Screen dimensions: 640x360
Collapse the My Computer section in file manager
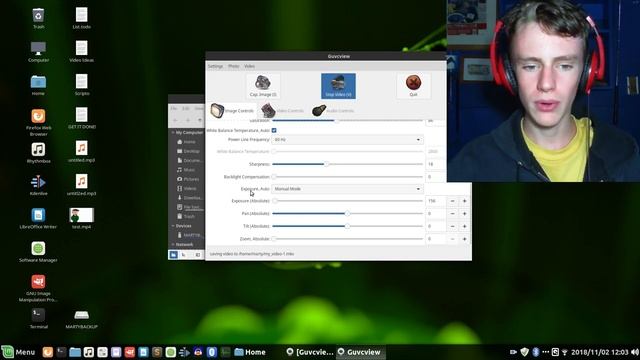(173, 133)
